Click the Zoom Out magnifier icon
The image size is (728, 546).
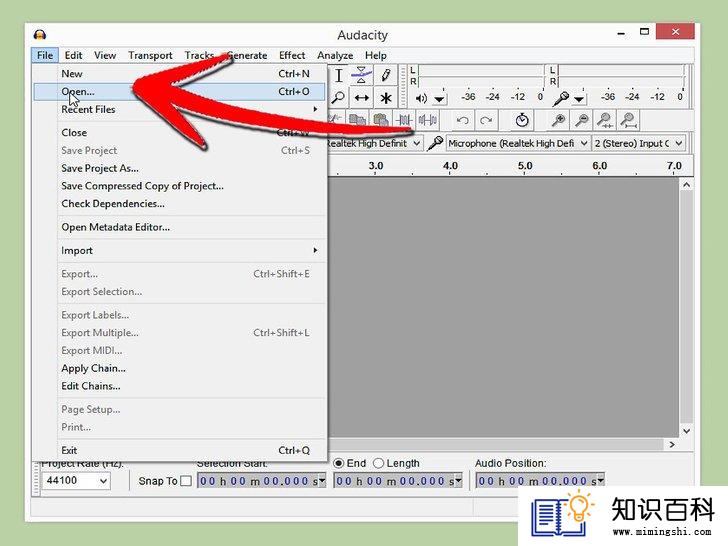pos(581,120)
